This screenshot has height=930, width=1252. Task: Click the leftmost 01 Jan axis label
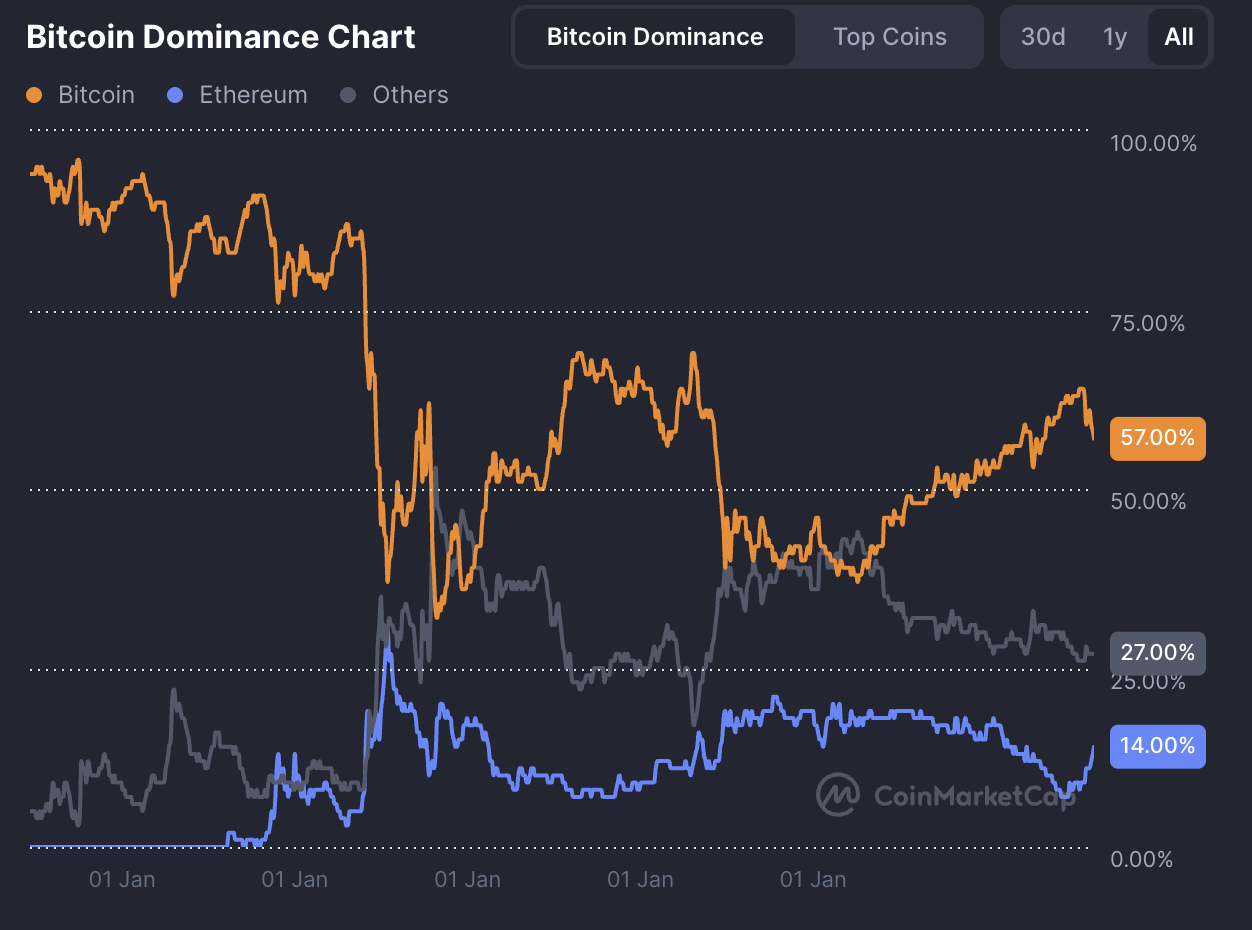pyautogui.click(x=122, y=879)
